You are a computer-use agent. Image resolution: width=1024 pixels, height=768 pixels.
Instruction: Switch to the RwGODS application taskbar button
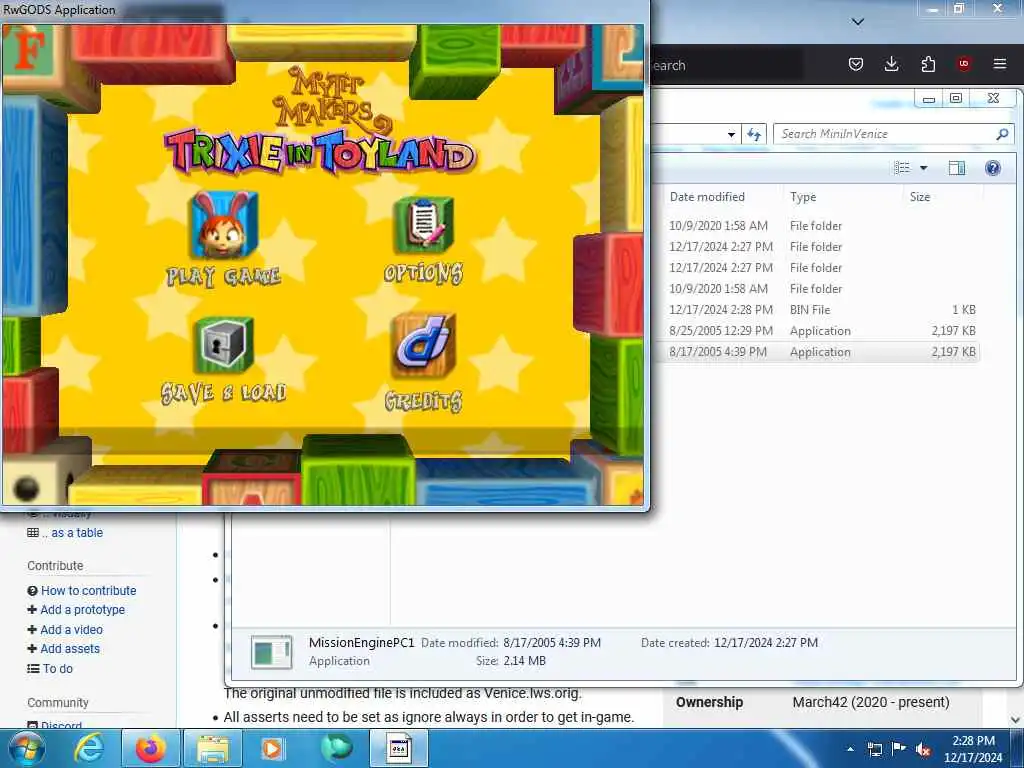(399, 748)
